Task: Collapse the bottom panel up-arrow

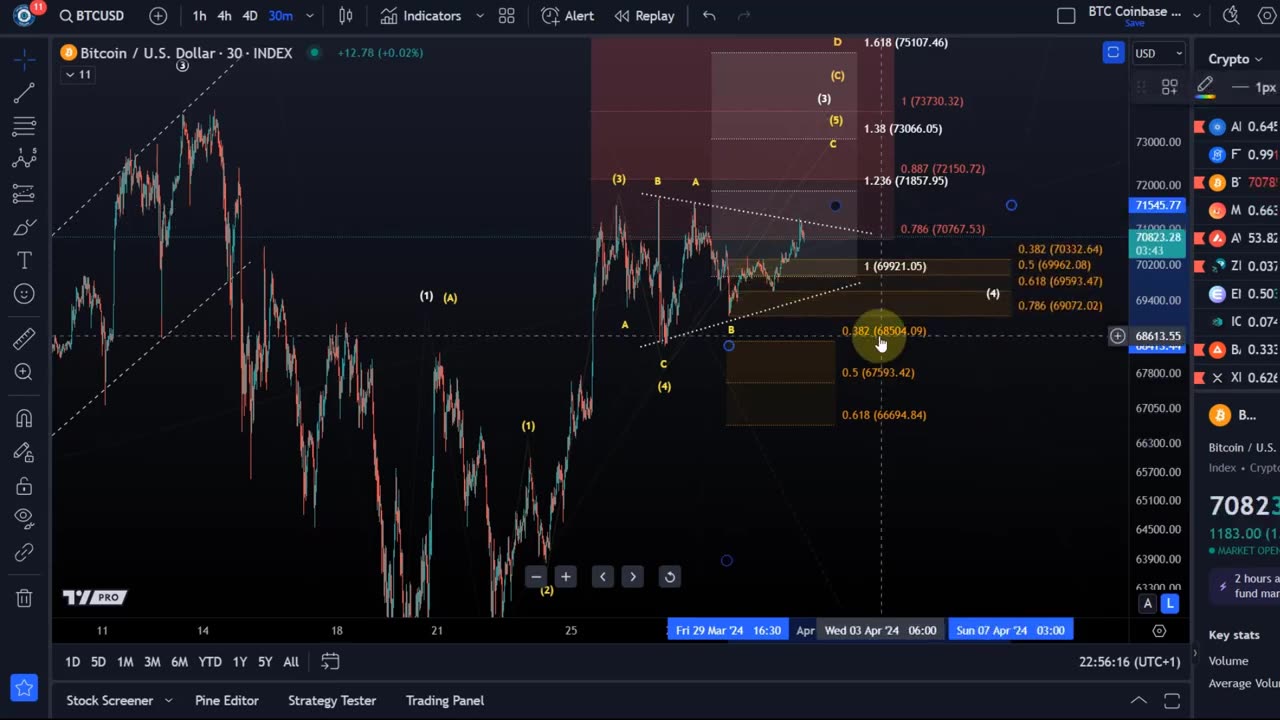Action: [1139, 701]
